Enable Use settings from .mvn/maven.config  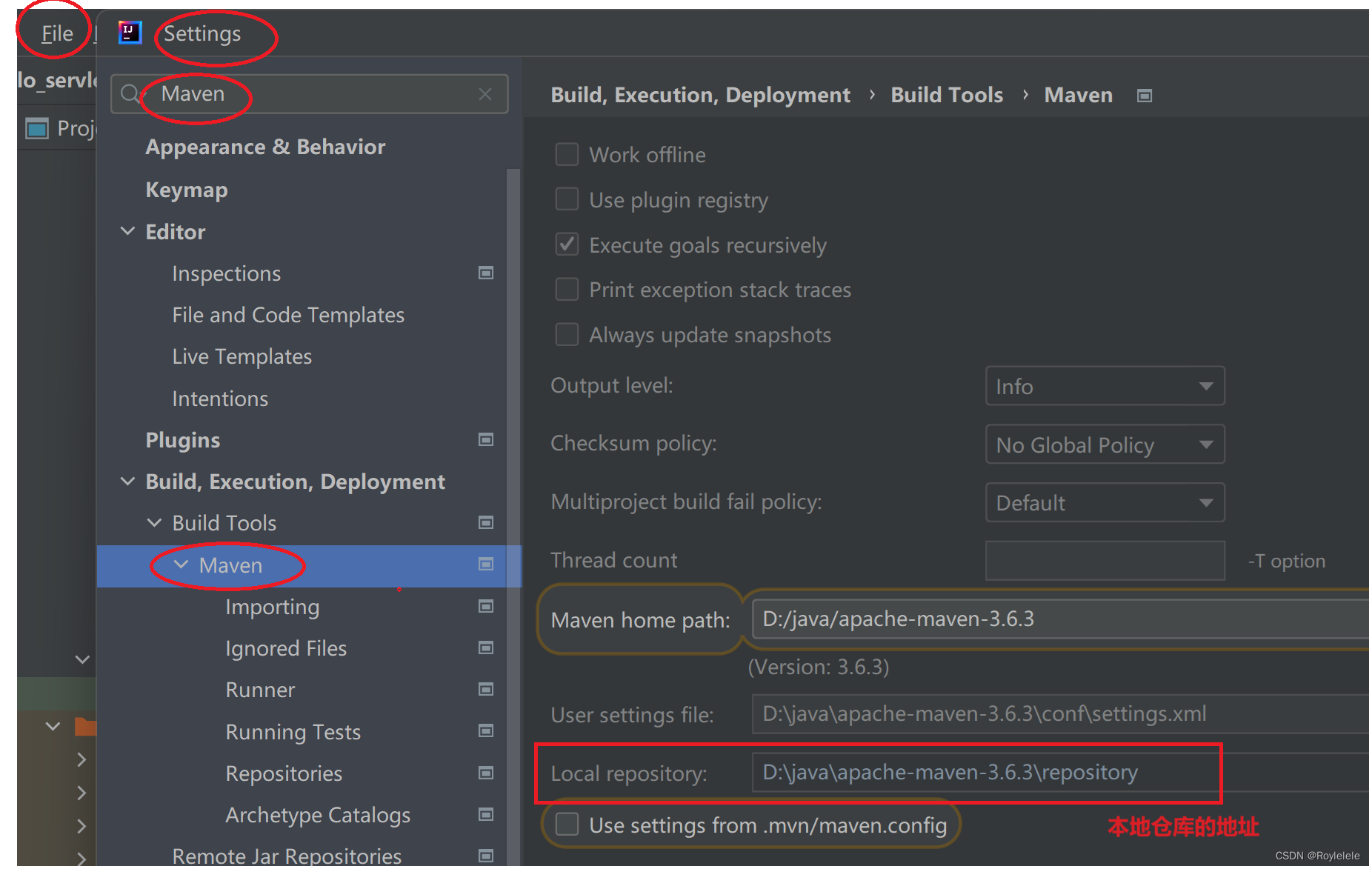point(567,825)
